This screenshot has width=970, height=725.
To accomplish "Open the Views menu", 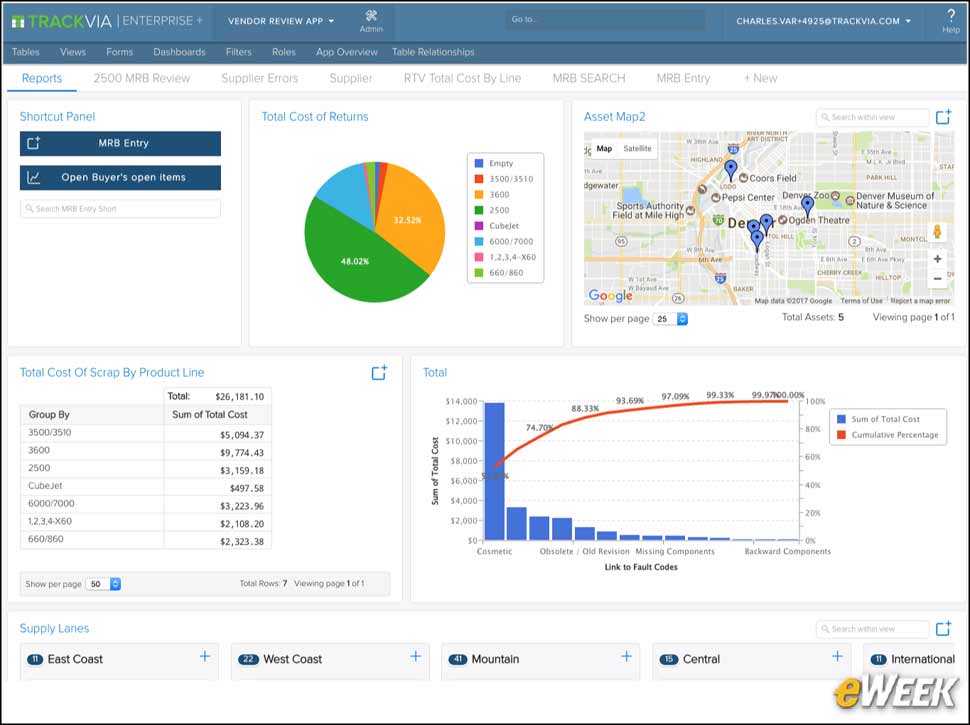I will [73, 52].
